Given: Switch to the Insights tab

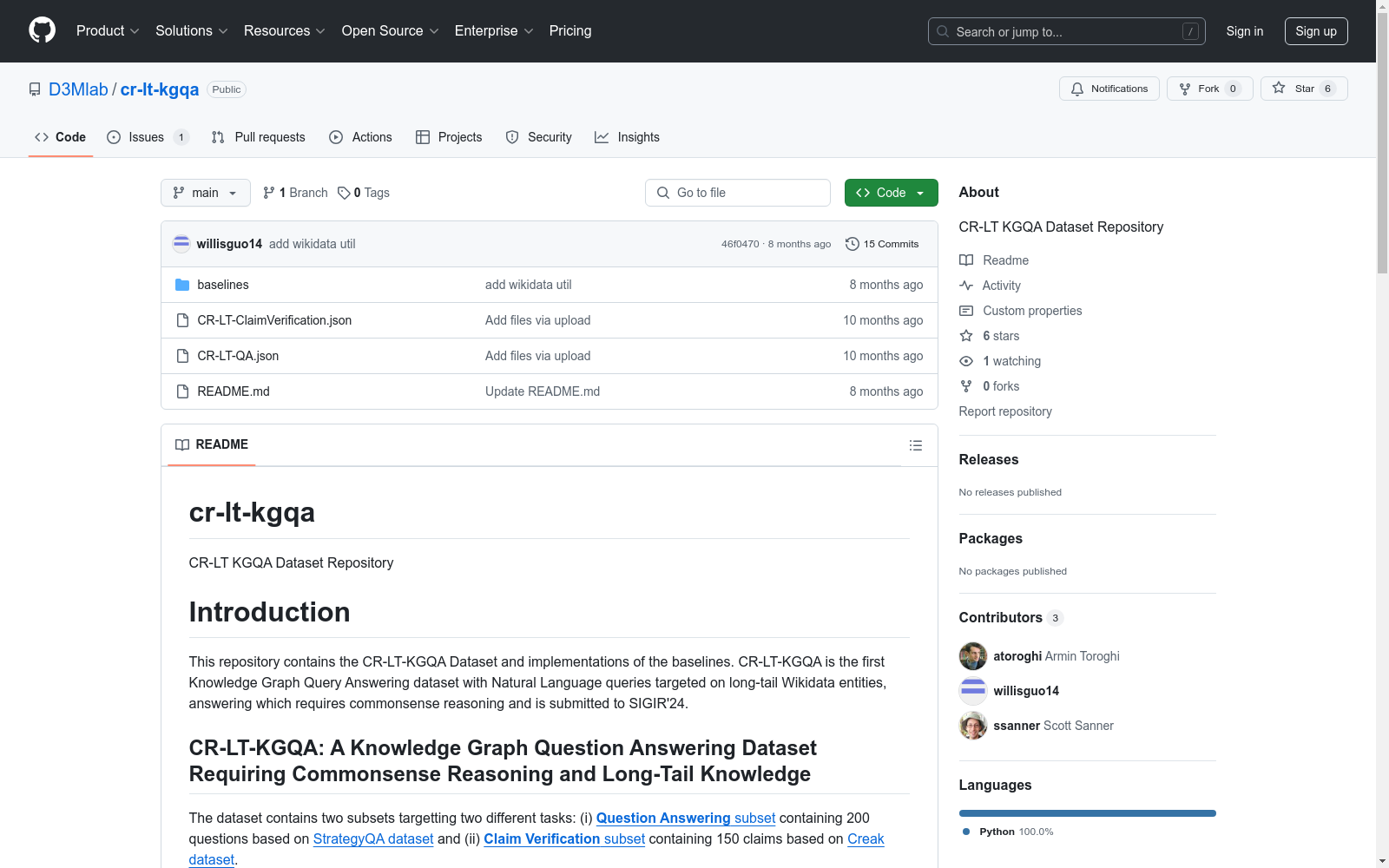Looking at the screenshot, I should [x=627, y=137].
